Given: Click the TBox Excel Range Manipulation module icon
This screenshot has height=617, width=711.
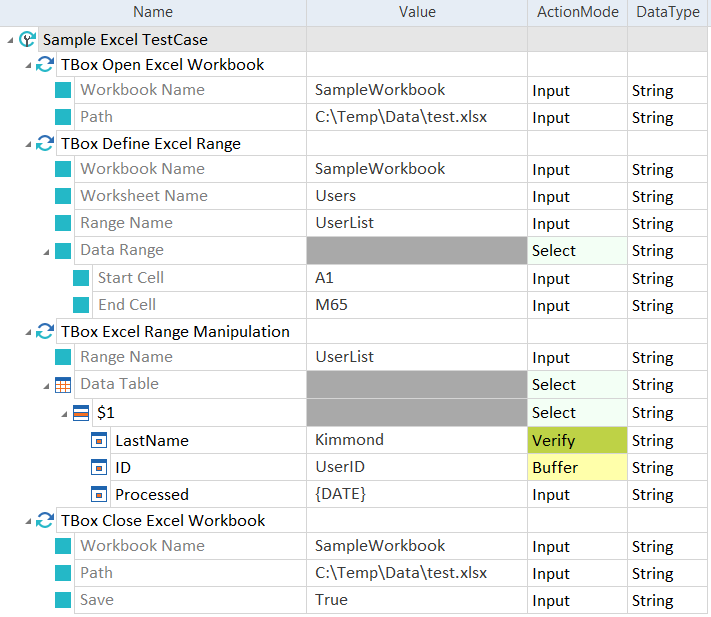Looking at the screenshot, I should [45, 332].
